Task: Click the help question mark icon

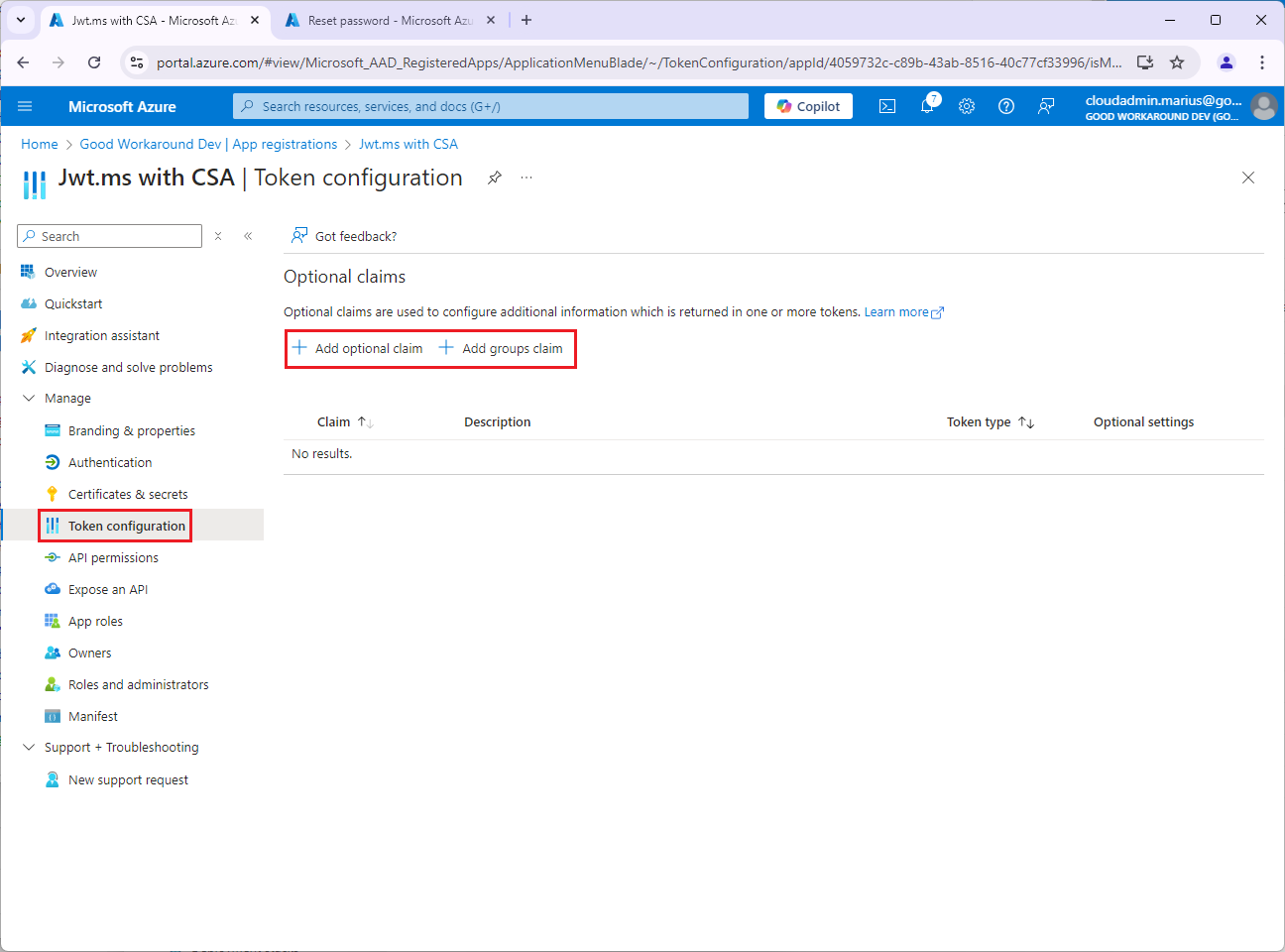Action: click(x=1006, y=106)
